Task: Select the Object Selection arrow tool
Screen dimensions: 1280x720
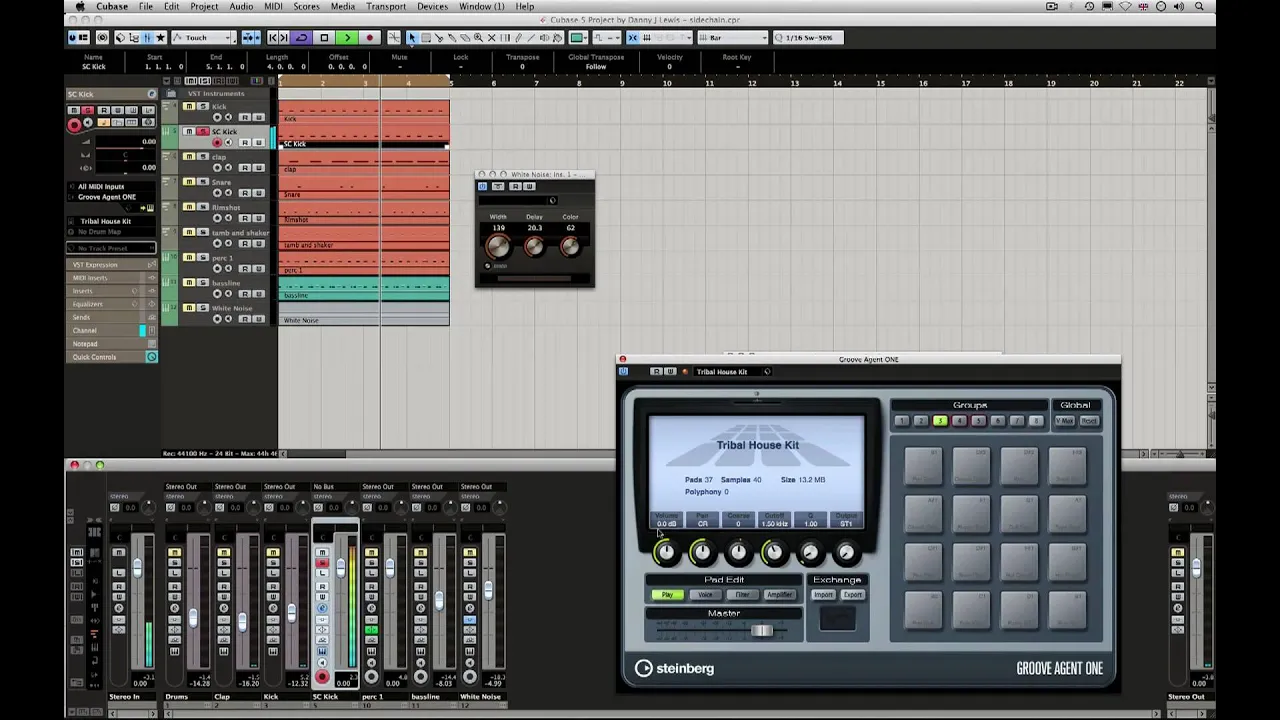Action: (x=412, y=38)
